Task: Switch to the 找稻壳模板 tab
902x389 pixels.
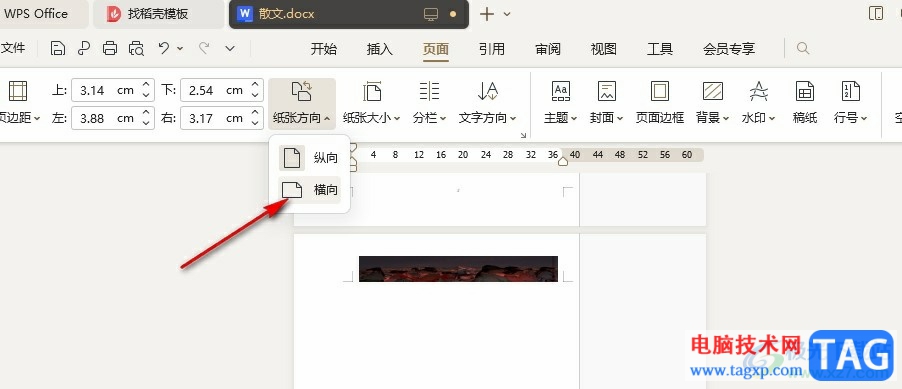Action: coord(158,14)
